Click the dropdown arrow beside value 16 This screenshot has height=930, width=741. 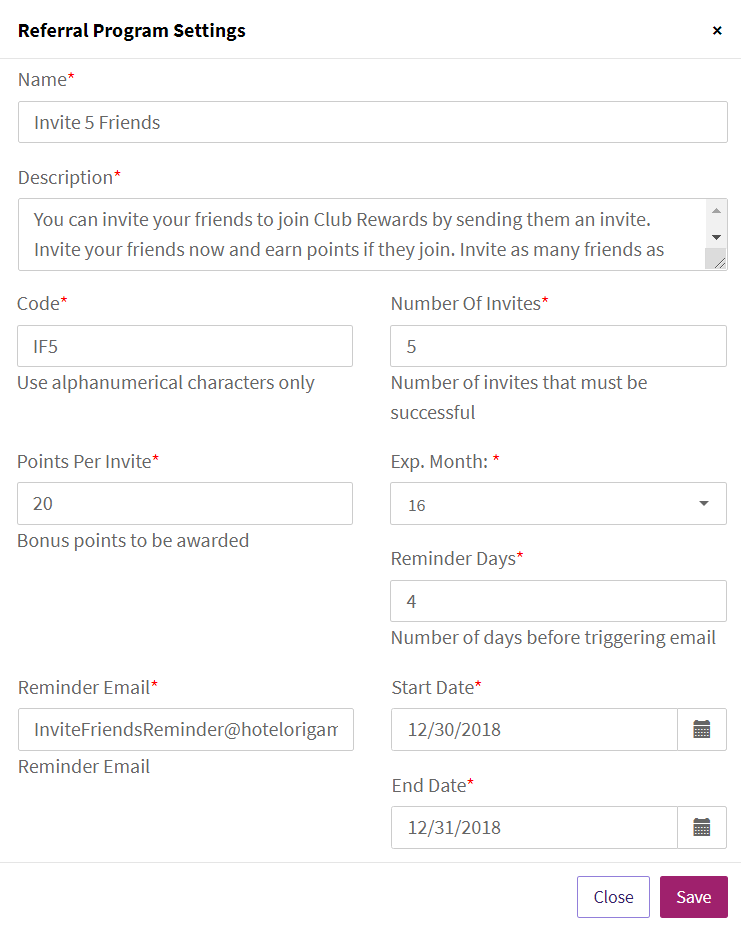point(704,504)
